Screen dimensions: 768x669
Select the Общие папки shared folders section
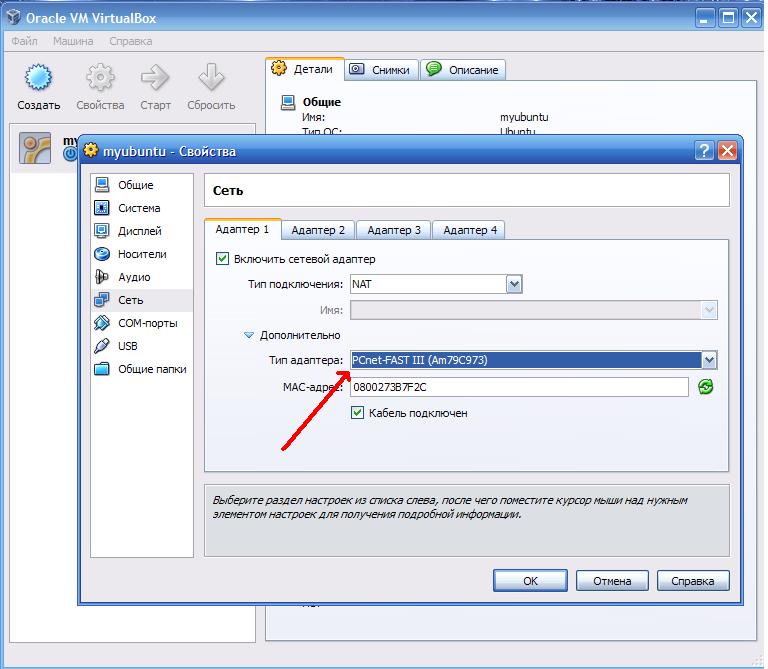tap(142, 369)
